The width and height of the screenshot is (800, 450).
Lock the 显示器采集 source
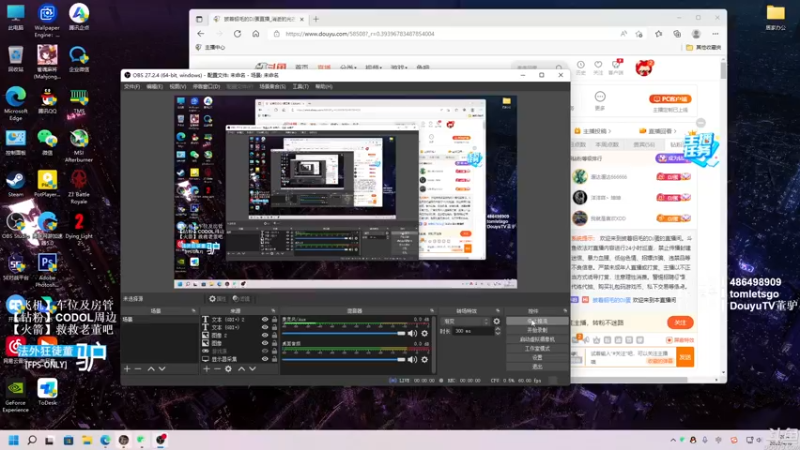(x=274, y=359)
